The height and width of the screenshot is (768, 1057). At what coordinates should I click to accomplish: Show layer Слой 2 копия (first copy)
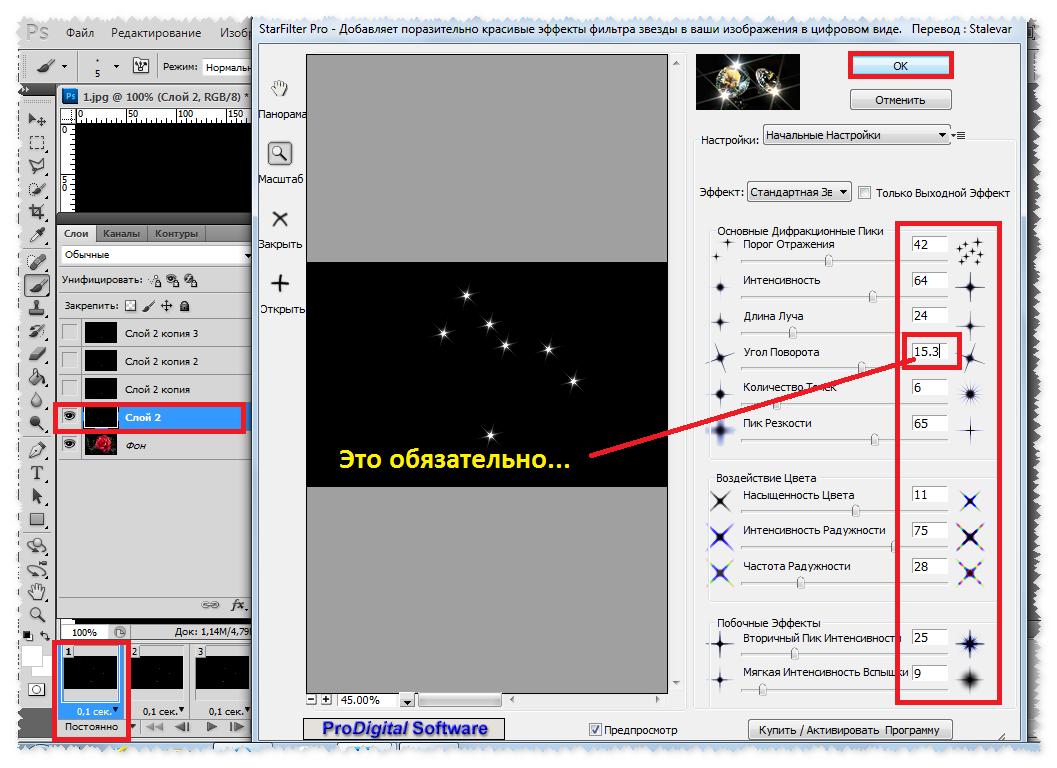click(x=69, y=388)
